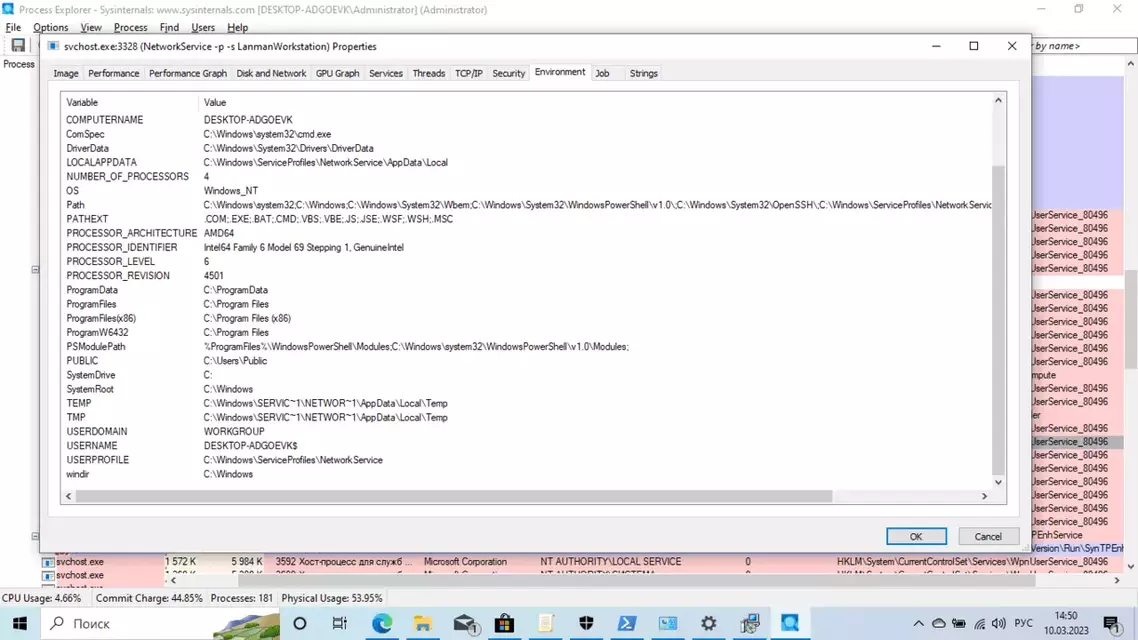Select the USERPROFILE variable row

(528, 460)
